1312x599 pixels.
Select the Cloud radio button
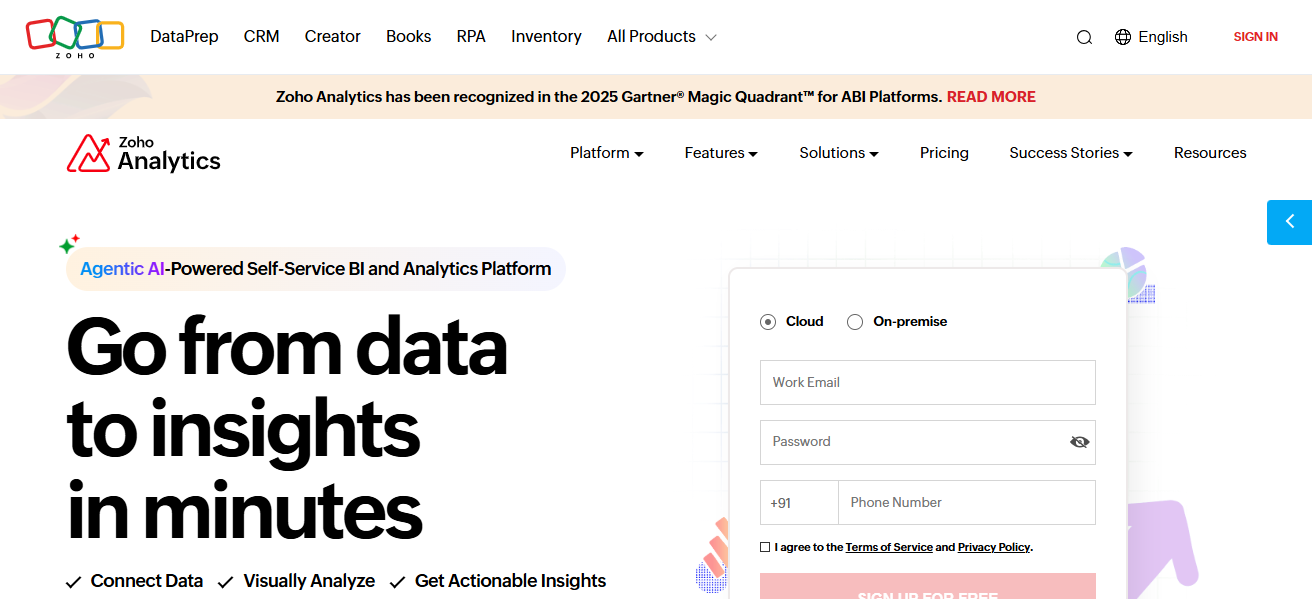click(768, 322)
